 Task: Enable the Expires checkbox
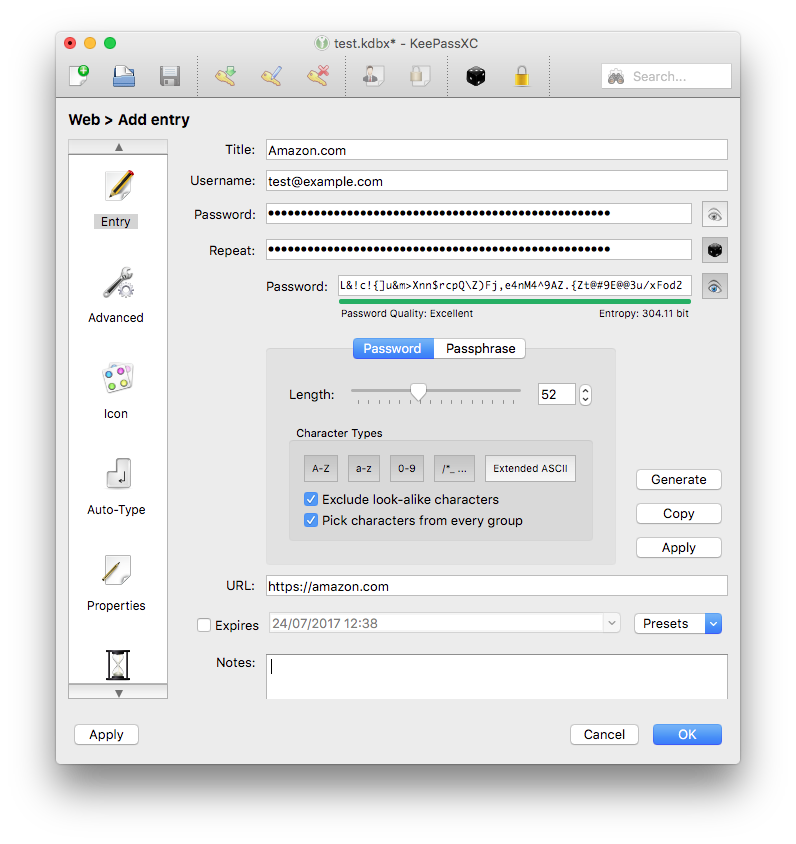pyautogui.click(x=203, y=625)
